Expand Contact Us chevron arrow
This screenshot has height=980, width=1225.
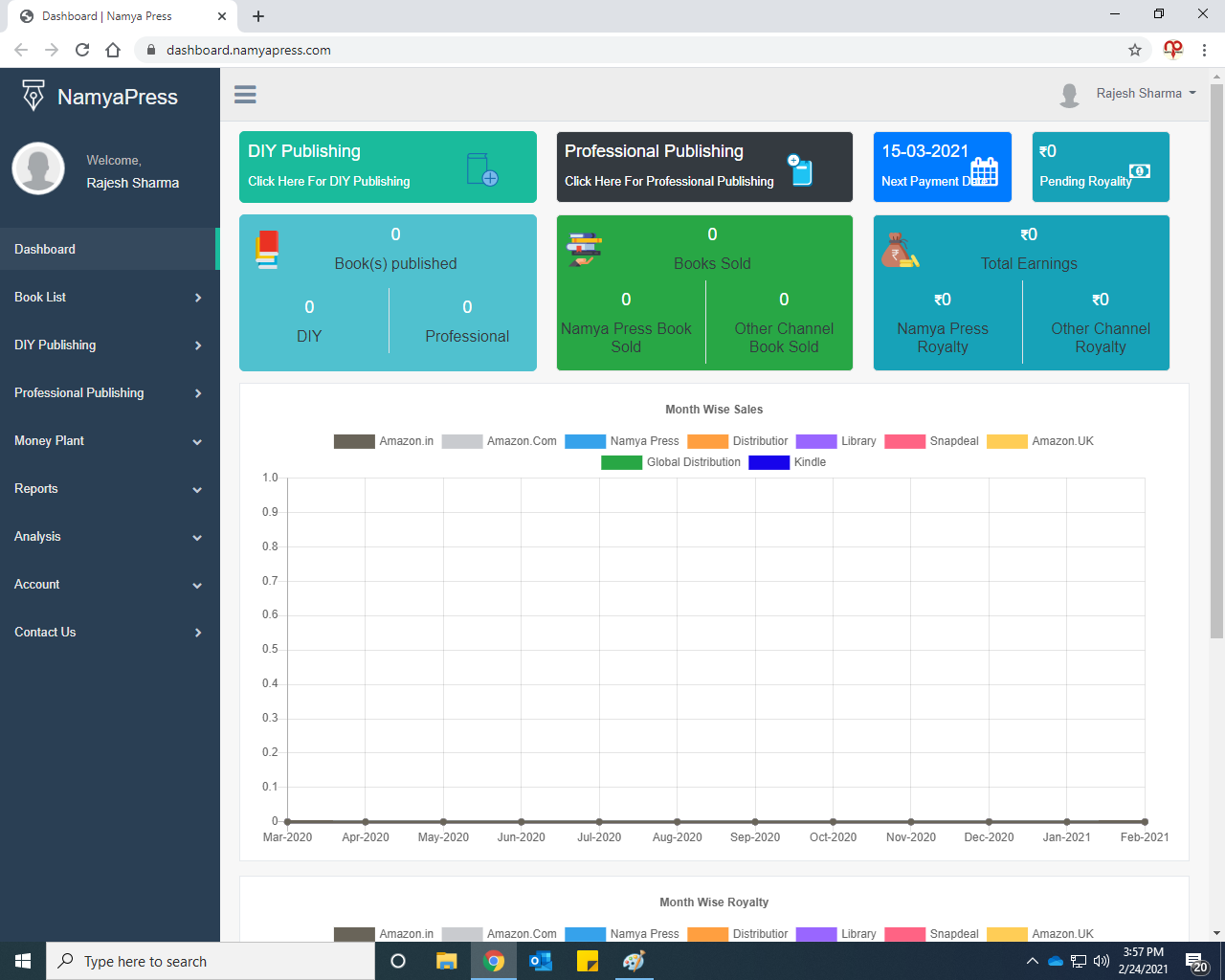point(198,633)
